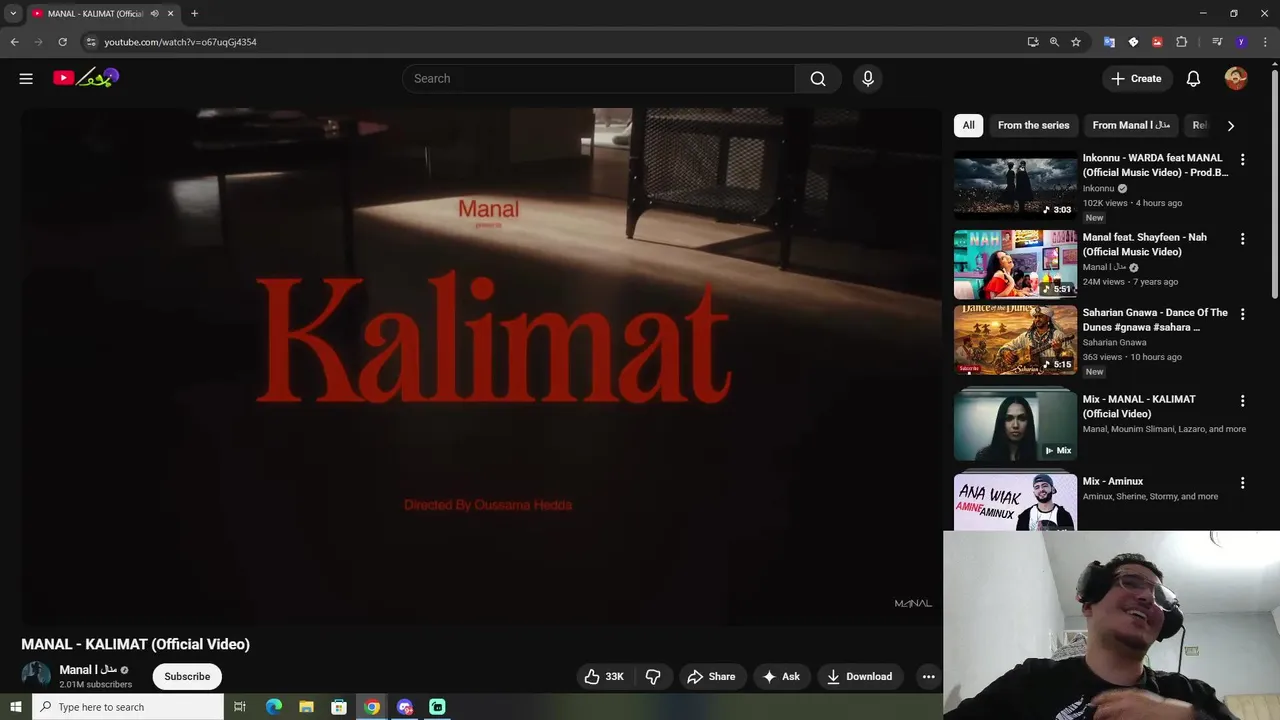Open Task View on the taskbar
This screenshot has height=720, width=1280.
tap(240, 707)
